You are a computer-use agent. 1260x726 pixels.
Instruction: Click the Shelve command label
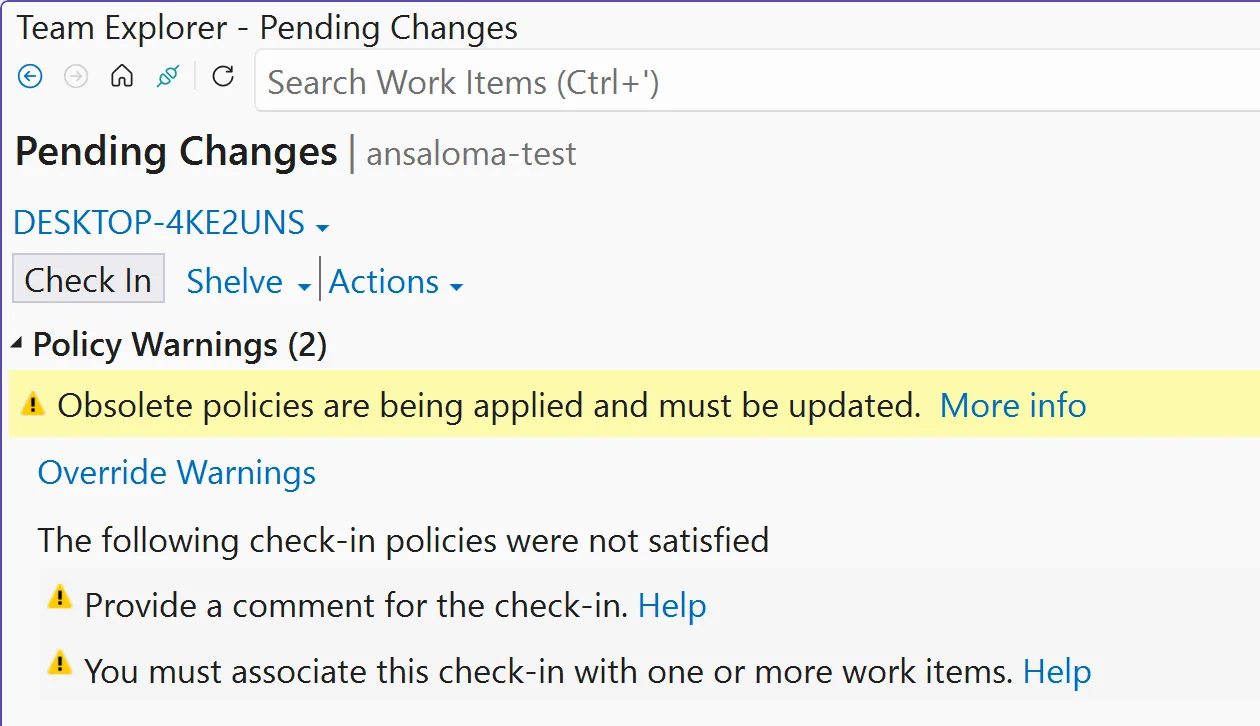[x=232, y=281]
